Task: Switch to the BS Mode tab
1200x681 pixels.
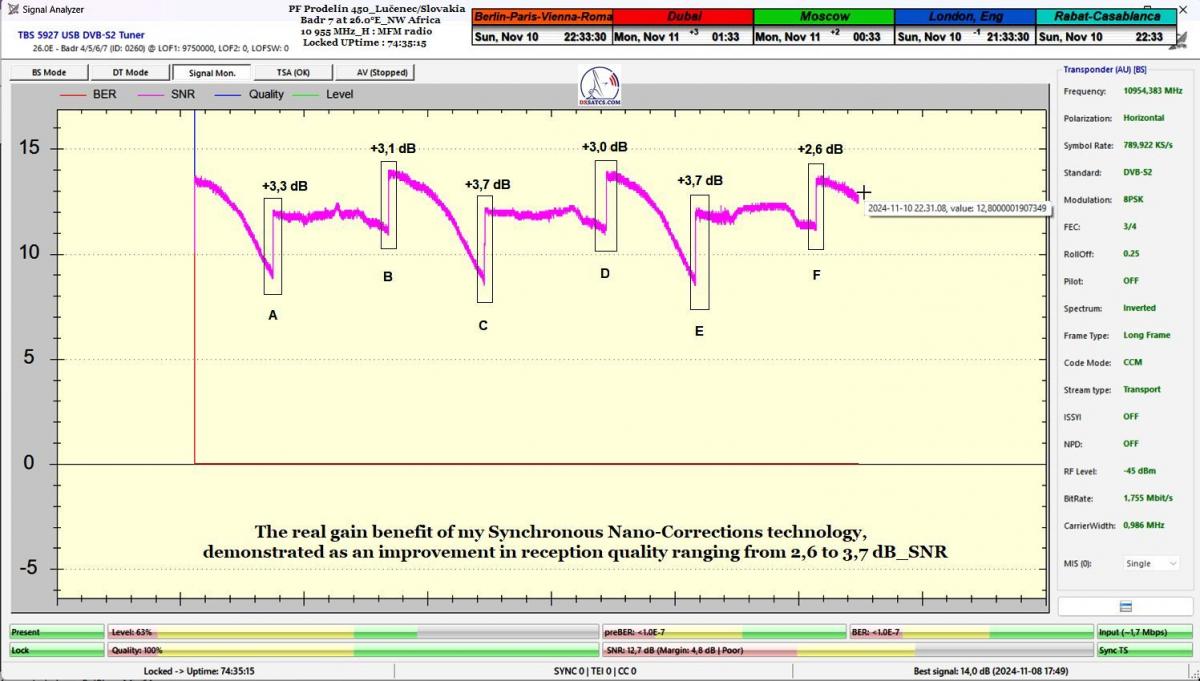Action: (49, 73)
